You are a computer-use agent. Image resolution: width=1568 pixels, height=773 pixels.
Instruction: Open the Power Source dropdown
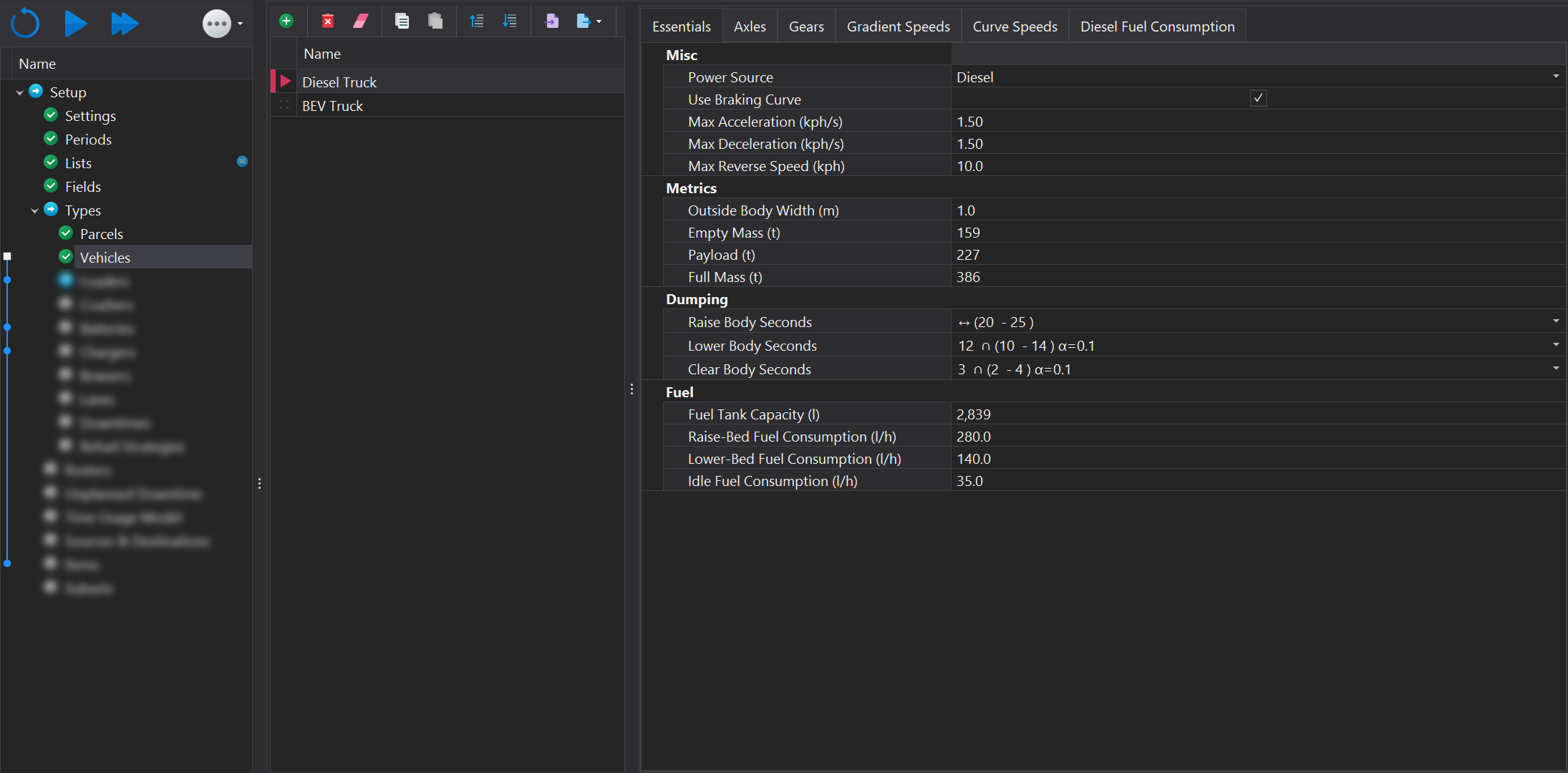click(x=1555, y=77)
